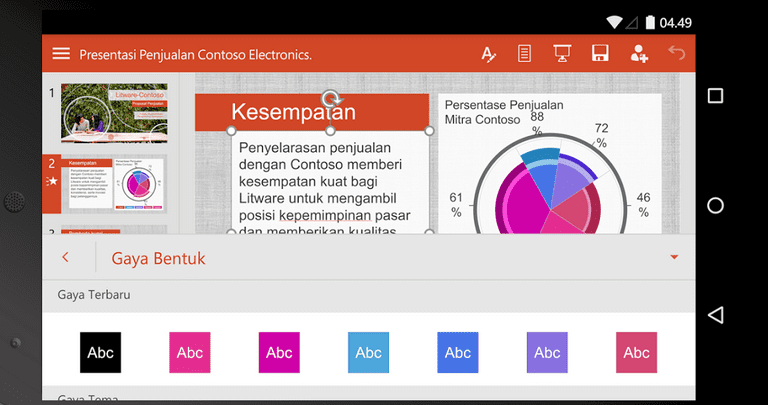Undo the last action with the arrow icon

tap(676, 52)
